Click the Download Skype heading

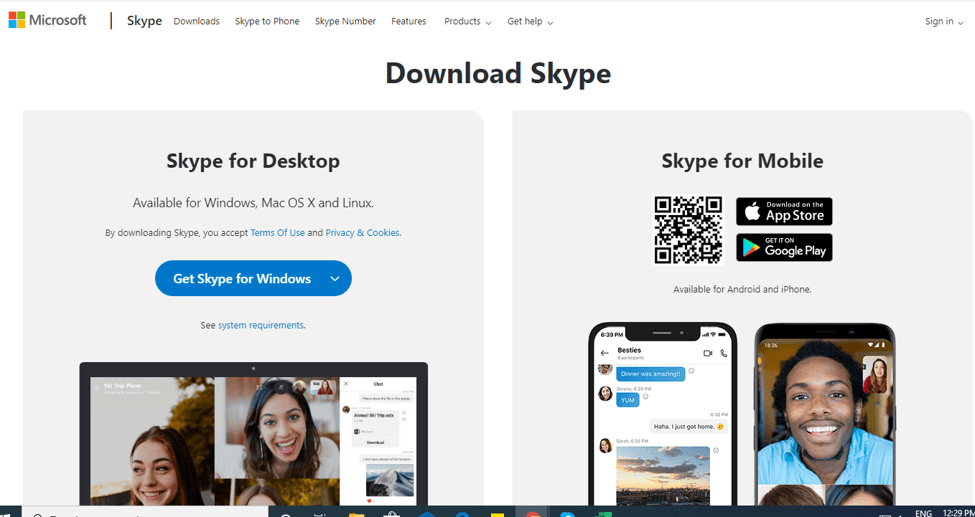(498, 73)
